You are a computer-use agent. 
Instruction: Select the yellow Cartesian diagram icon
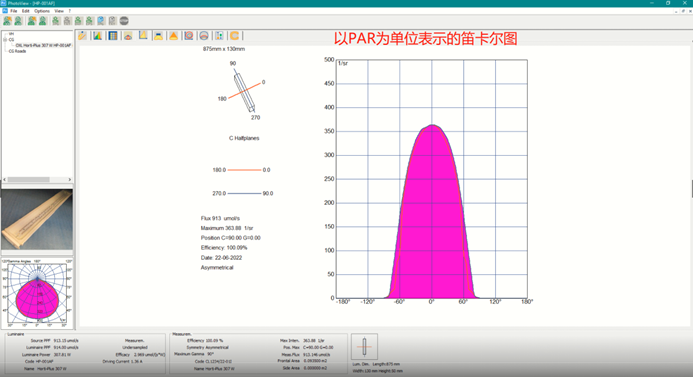pos(143,36)
